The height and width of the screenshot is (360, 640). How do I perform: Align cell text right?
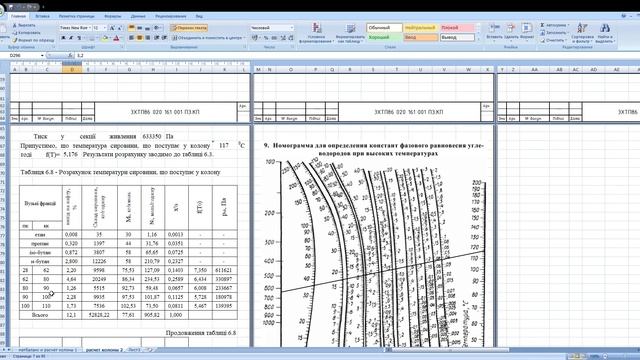147,38
